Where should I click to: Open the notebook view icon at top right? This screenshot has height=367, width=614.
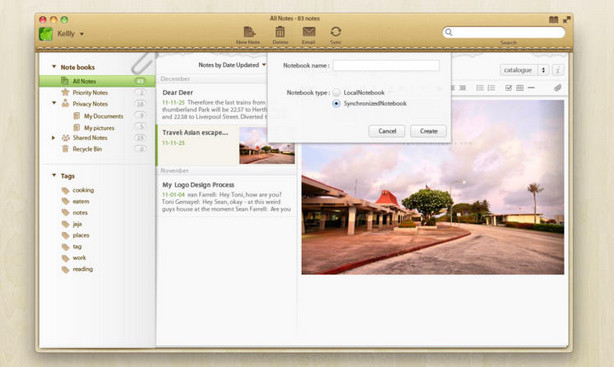click(553, 20)
